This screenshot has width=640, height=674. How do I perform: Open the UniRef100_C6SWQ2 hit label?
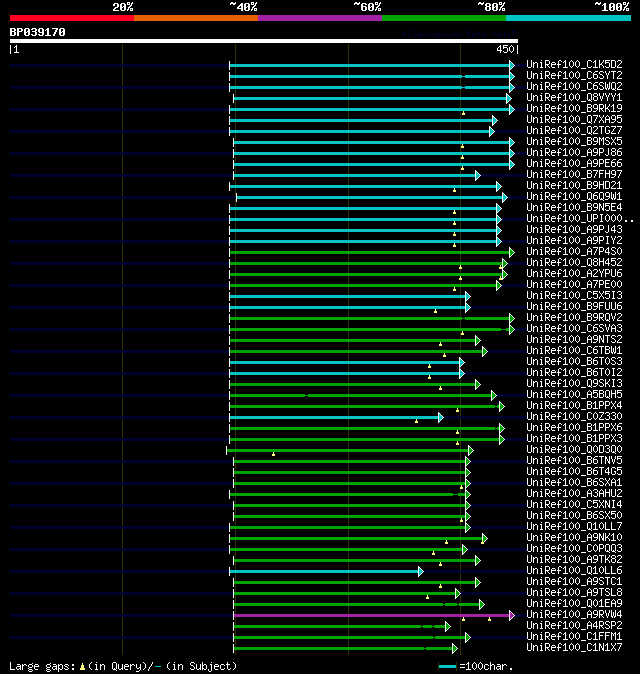(x=574, y=86)
